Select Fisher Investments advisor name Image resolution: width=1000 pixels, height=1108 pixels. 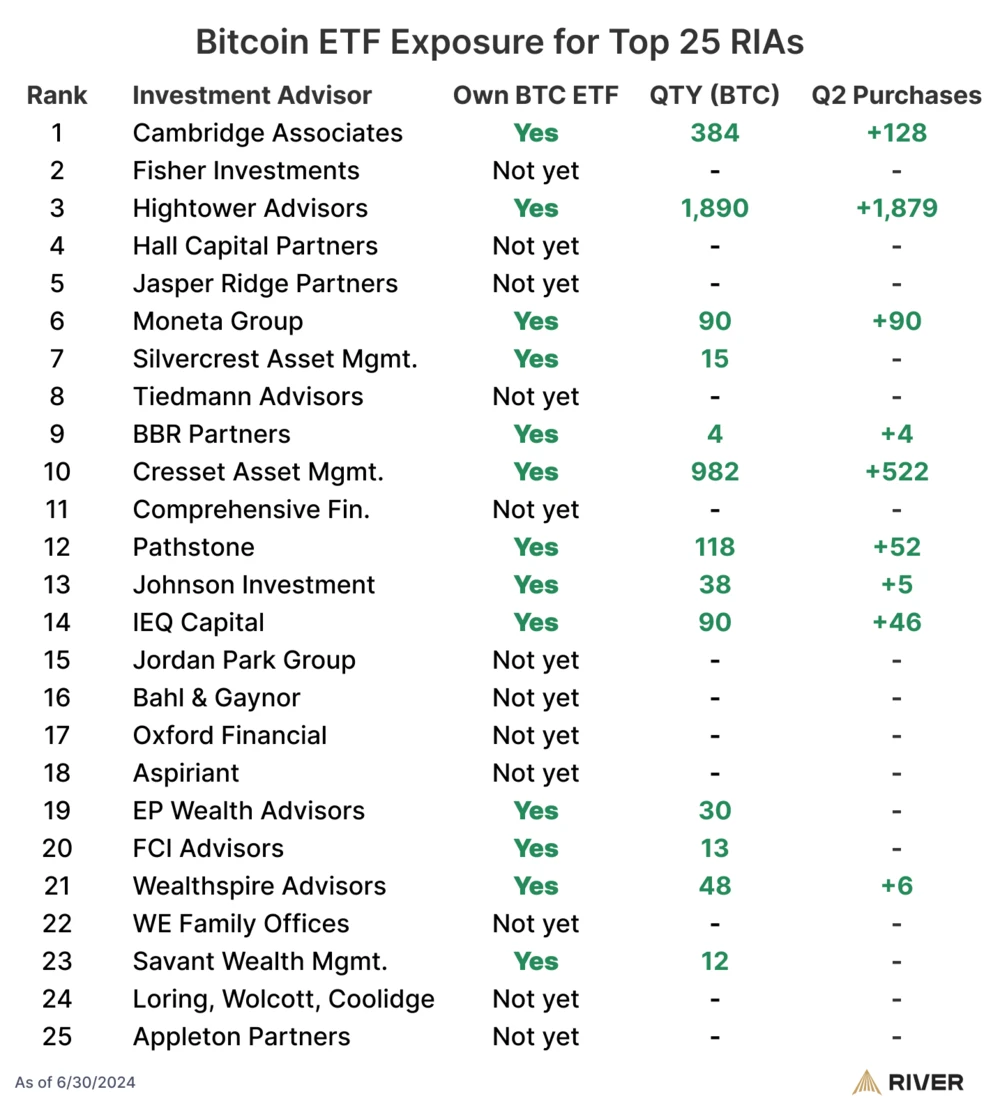246,171
